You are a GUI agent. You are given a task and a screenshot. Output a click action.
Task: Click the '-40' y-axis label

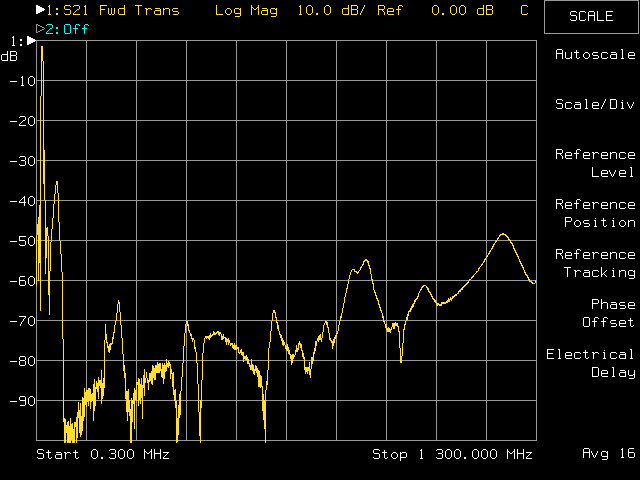coord(23,201)
